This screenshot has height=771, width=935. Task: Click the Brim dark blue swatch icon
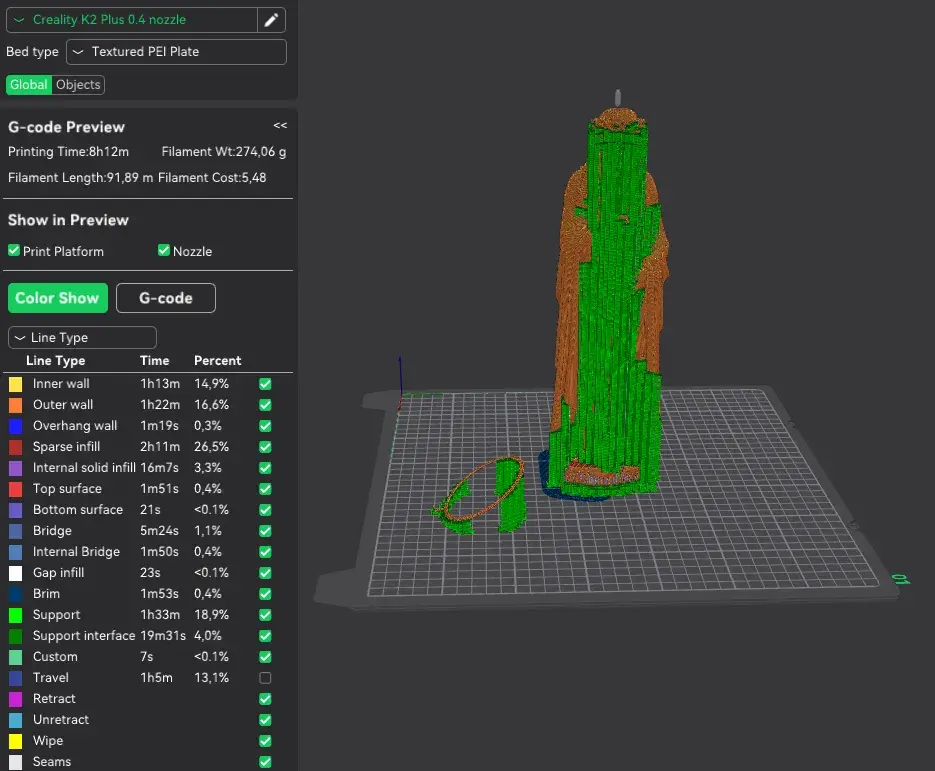click(x=16, y=594)
